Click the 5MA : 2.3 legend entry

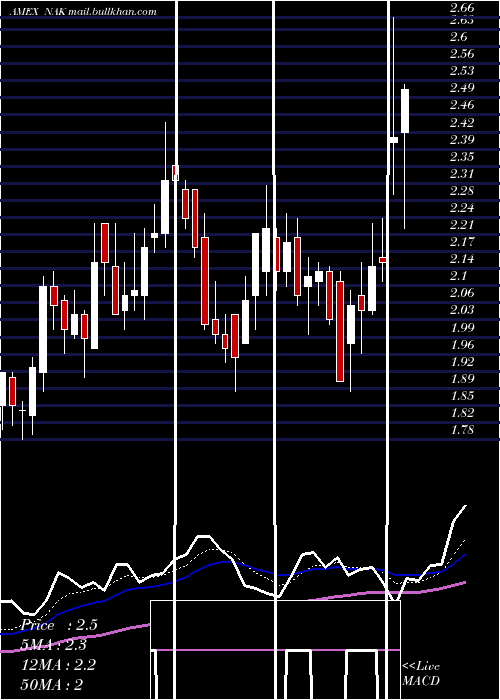pyautogui.click(x=54, y=645)
